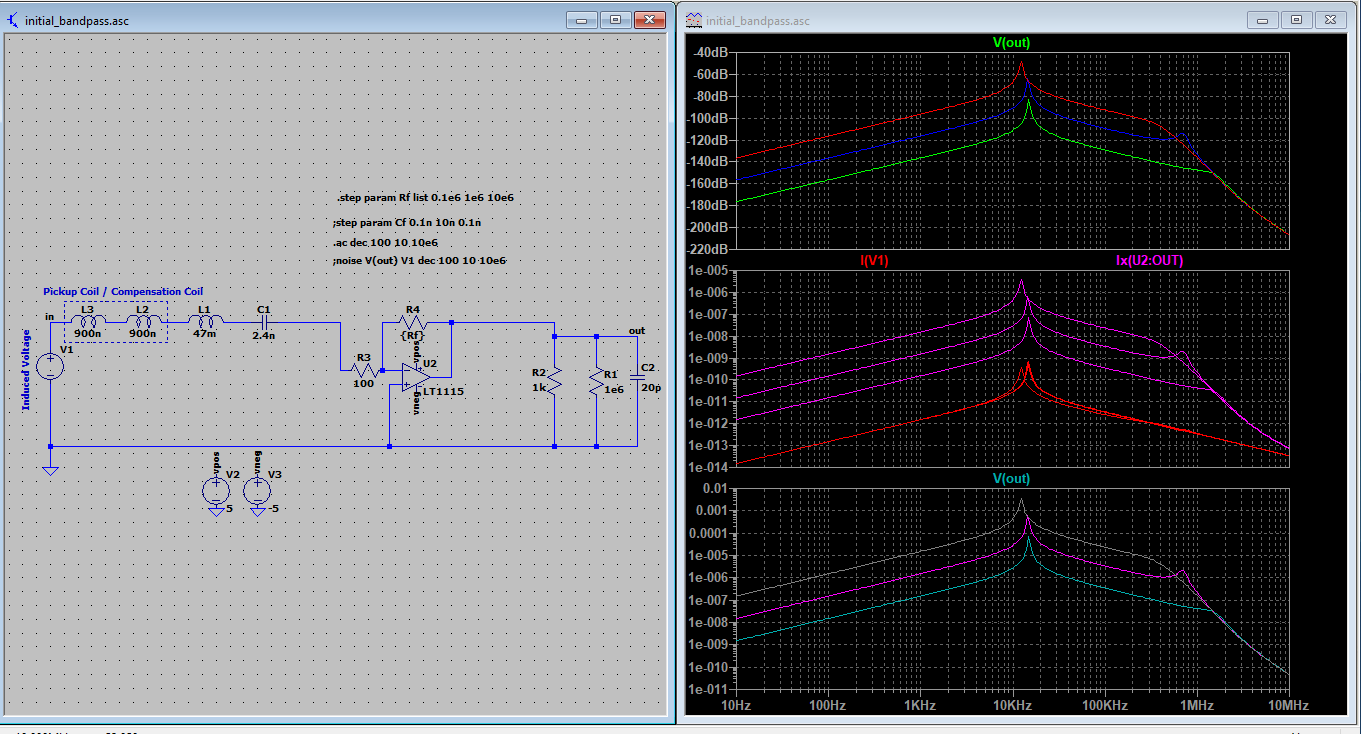This screenshot has width=1361, height=734.
Task: Click the green V(out) trace label in top pane
Action: click(x=1011, y=43)
